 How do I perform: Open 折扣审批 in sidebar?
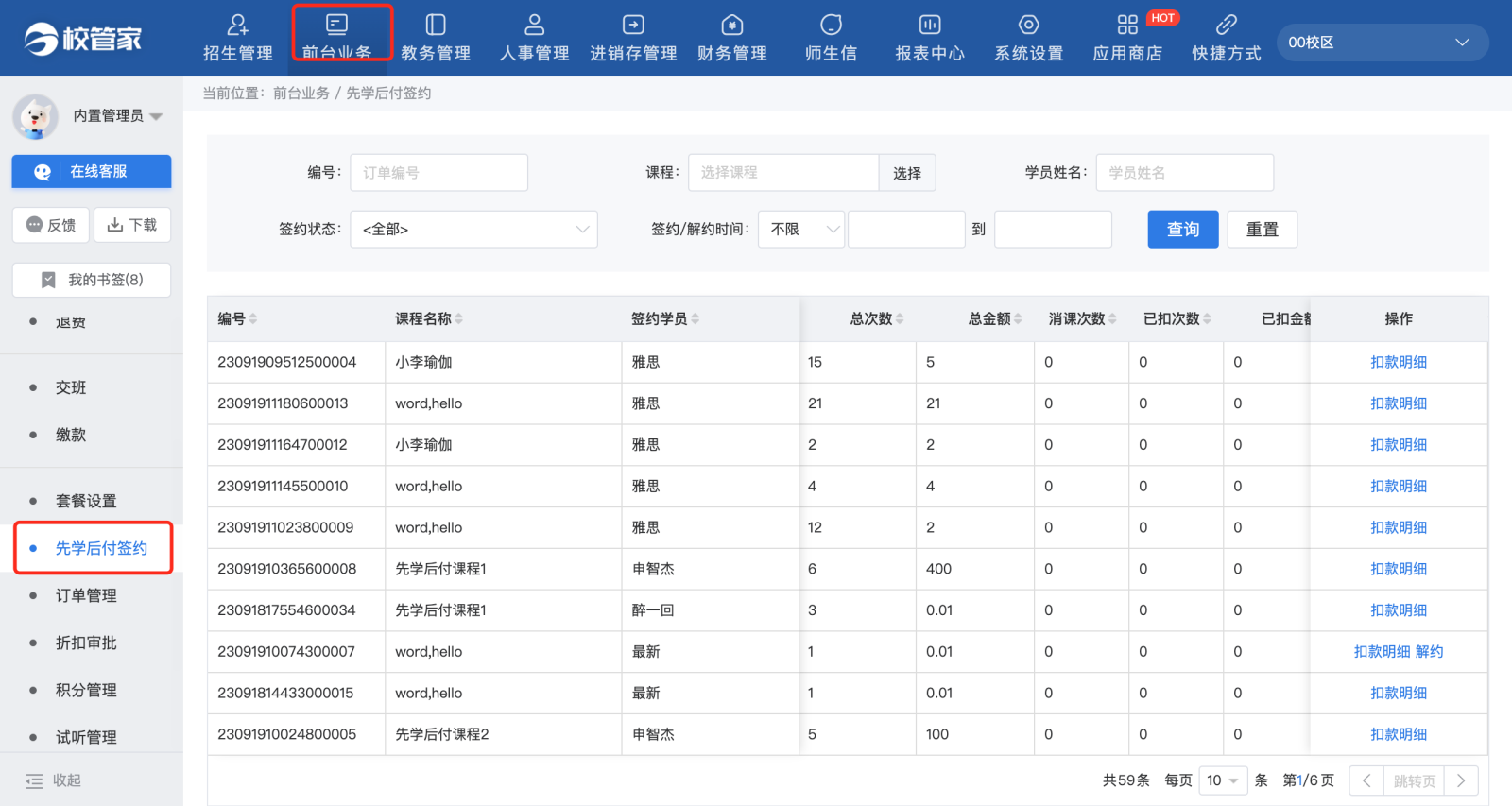click(86, 643)
